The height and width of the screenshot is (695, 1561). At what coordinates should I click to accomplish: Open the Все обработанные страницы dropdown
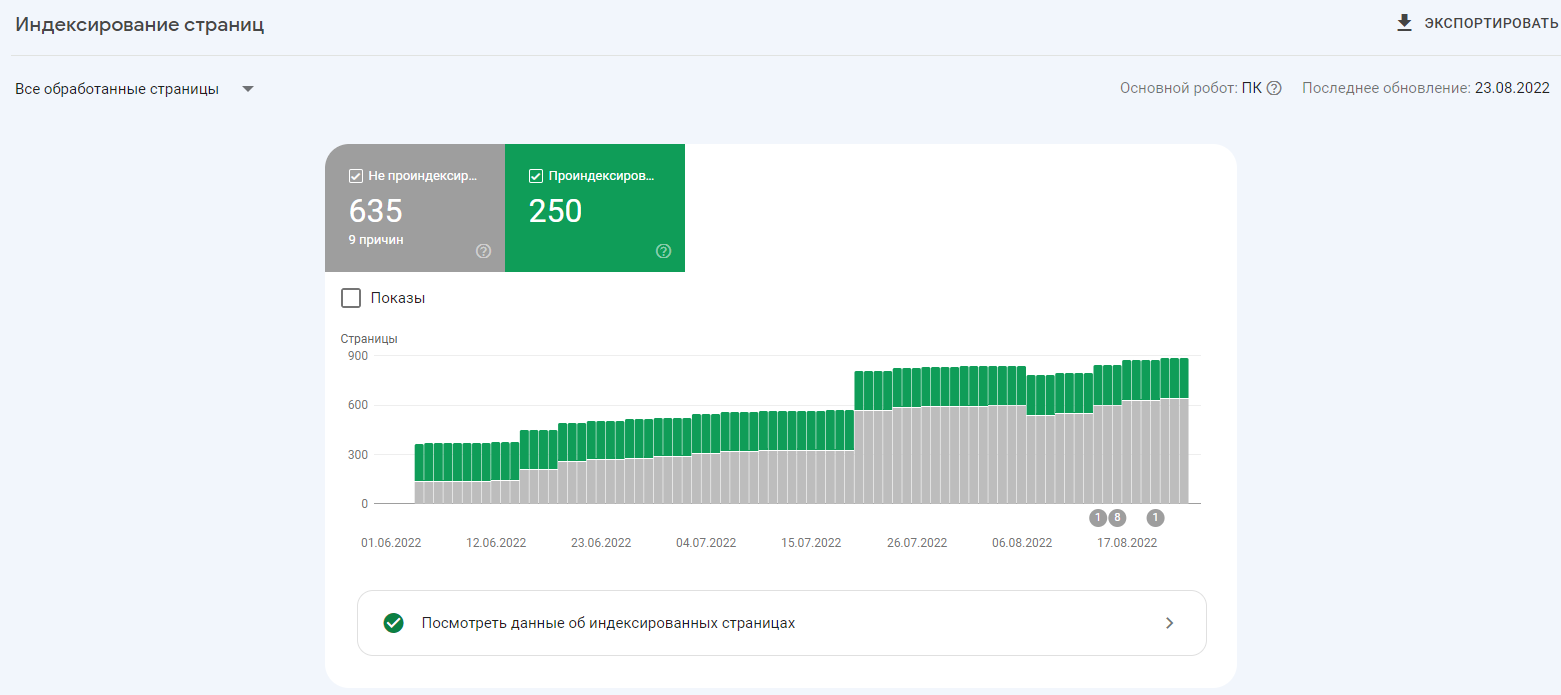pos(120,88)
